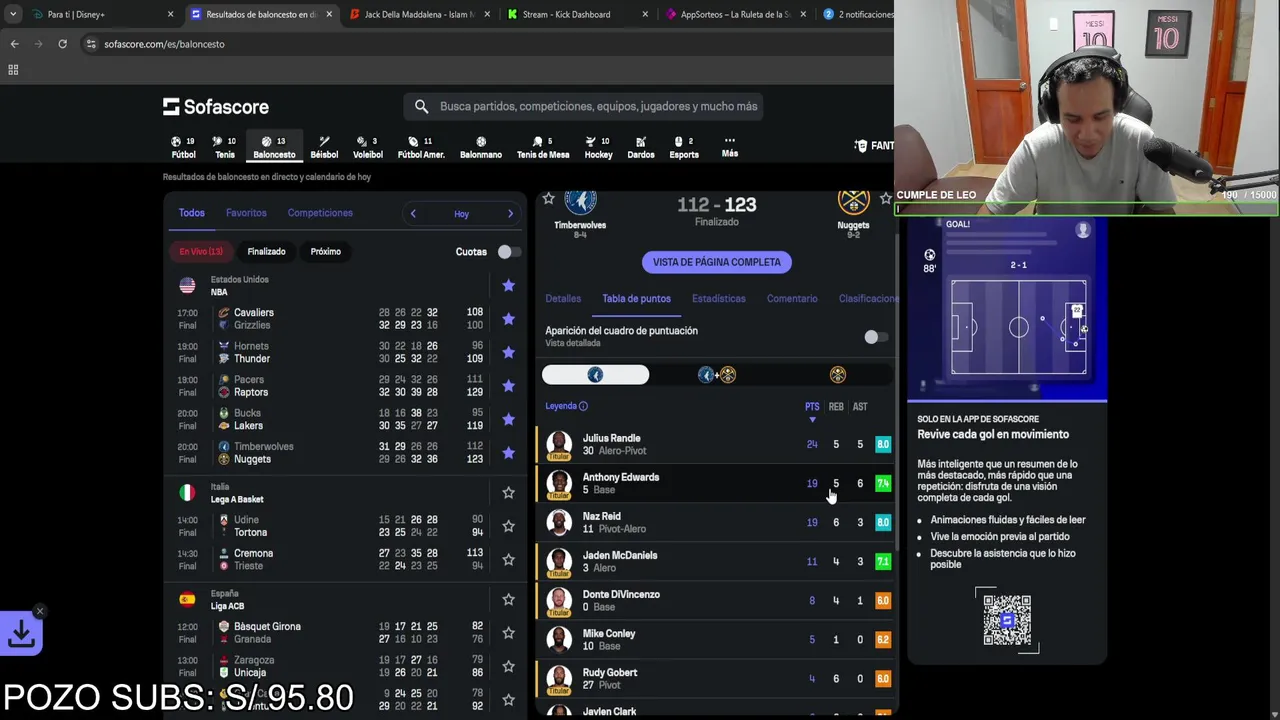The height and width of the screenshot is (720, 1280).
Task: Open Anthony Edwards player row
Action: [x=716, y=483]
